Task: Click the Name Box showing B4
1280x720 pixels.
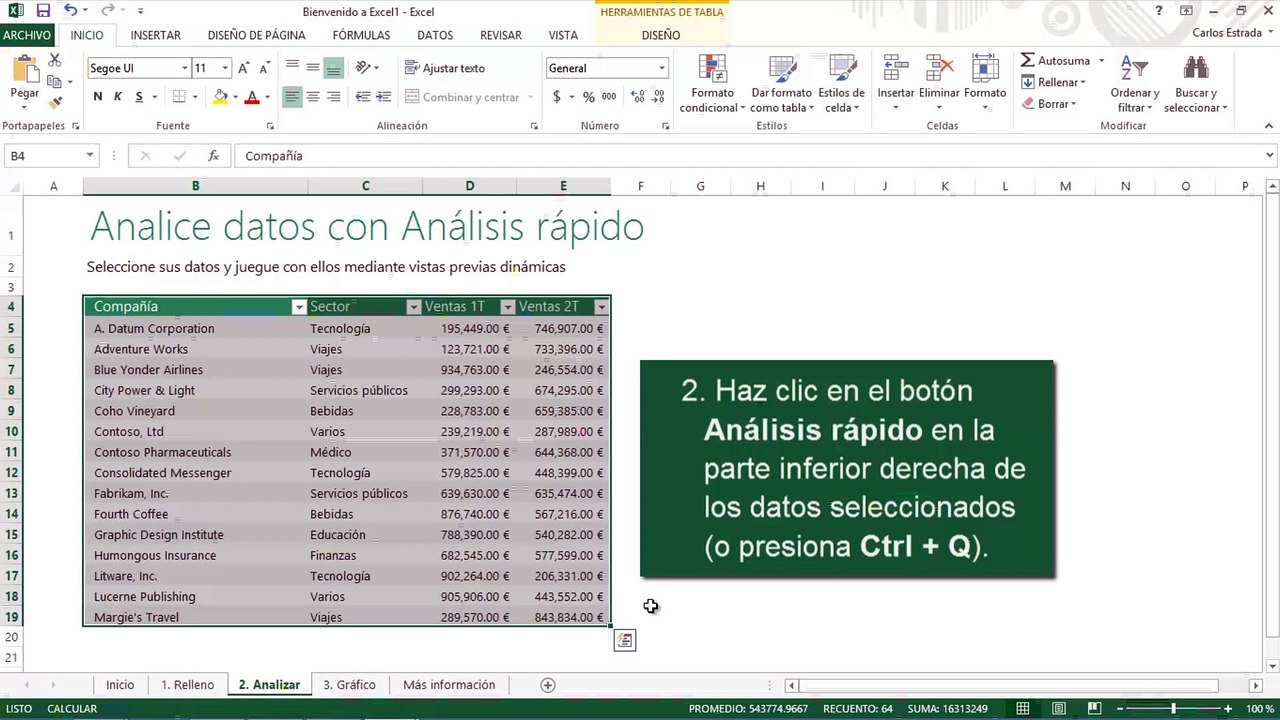Action: click(x=50, y=156)
